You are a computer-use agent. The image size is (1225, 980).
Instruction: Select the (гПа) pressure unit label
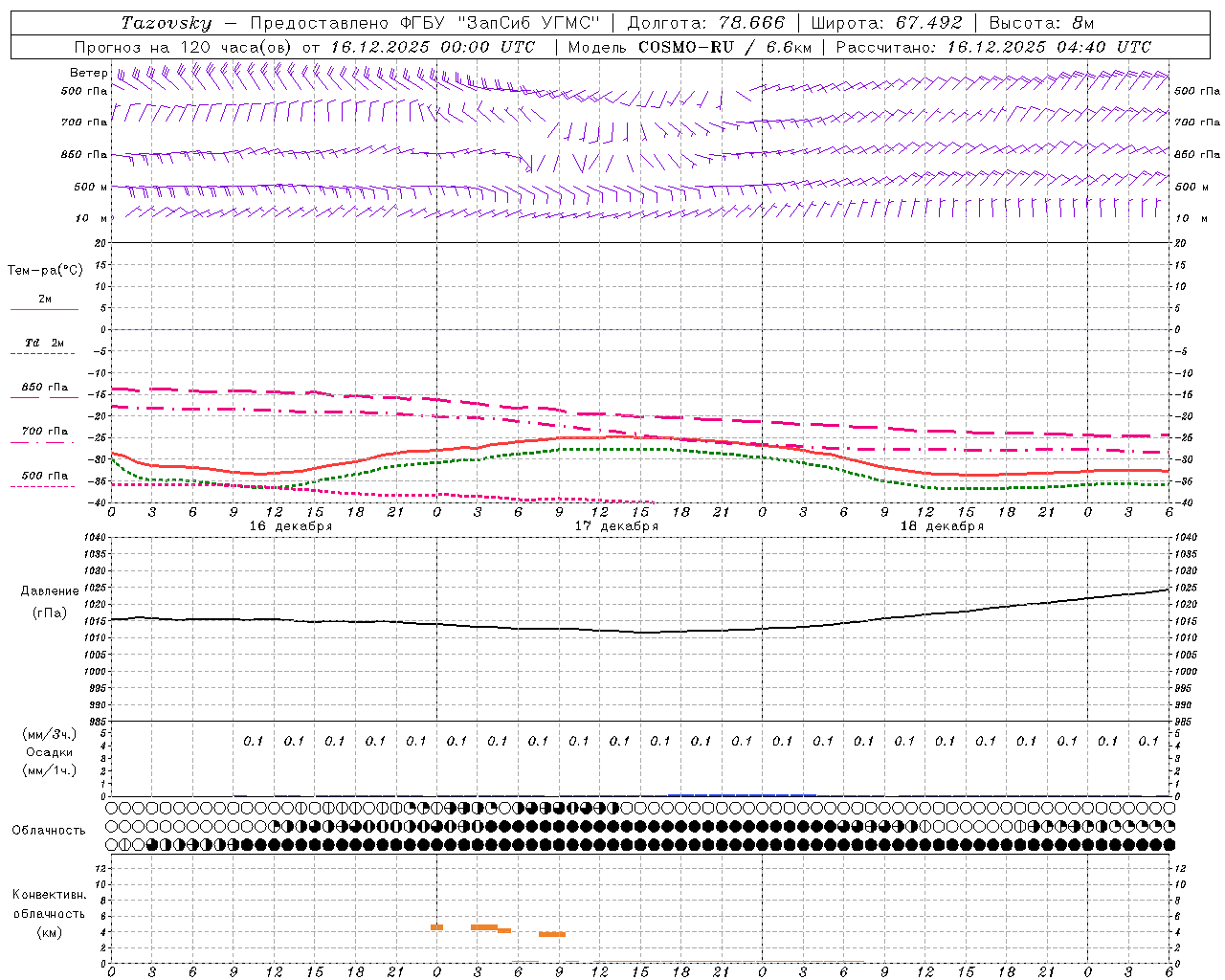[50, 612]
